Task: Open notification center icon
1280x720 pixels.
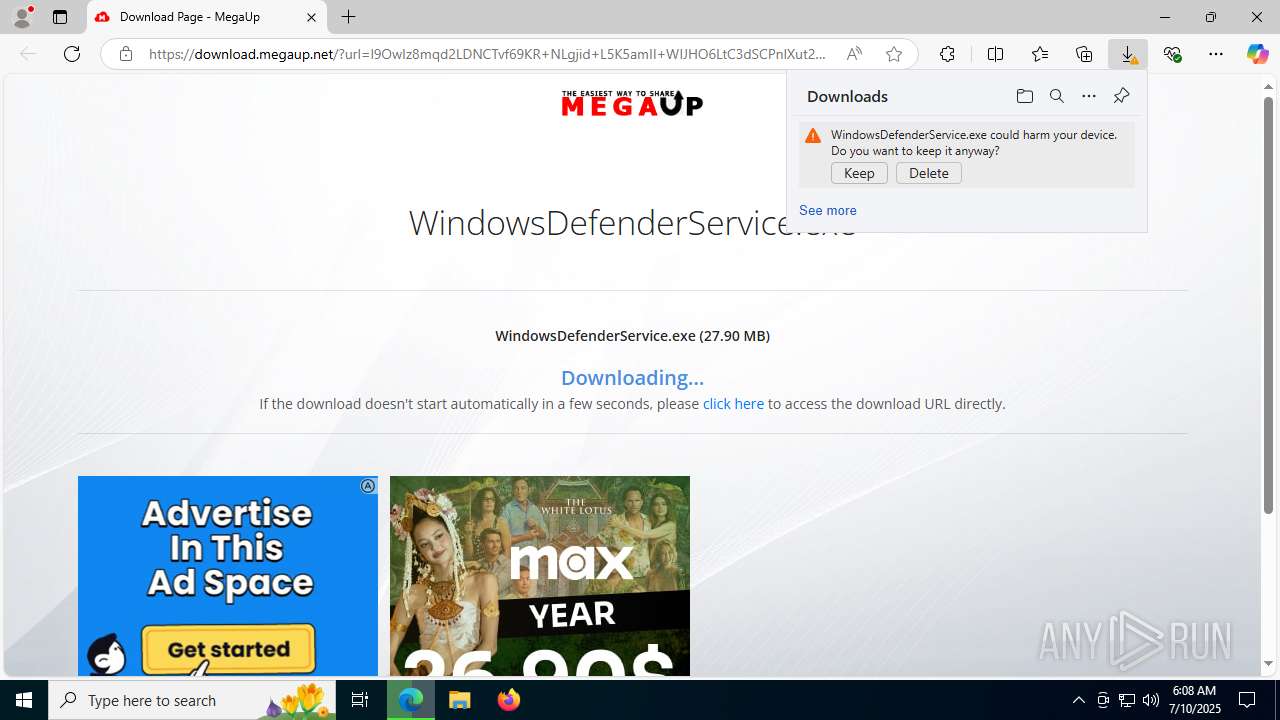Action: tap(1247, 700)
